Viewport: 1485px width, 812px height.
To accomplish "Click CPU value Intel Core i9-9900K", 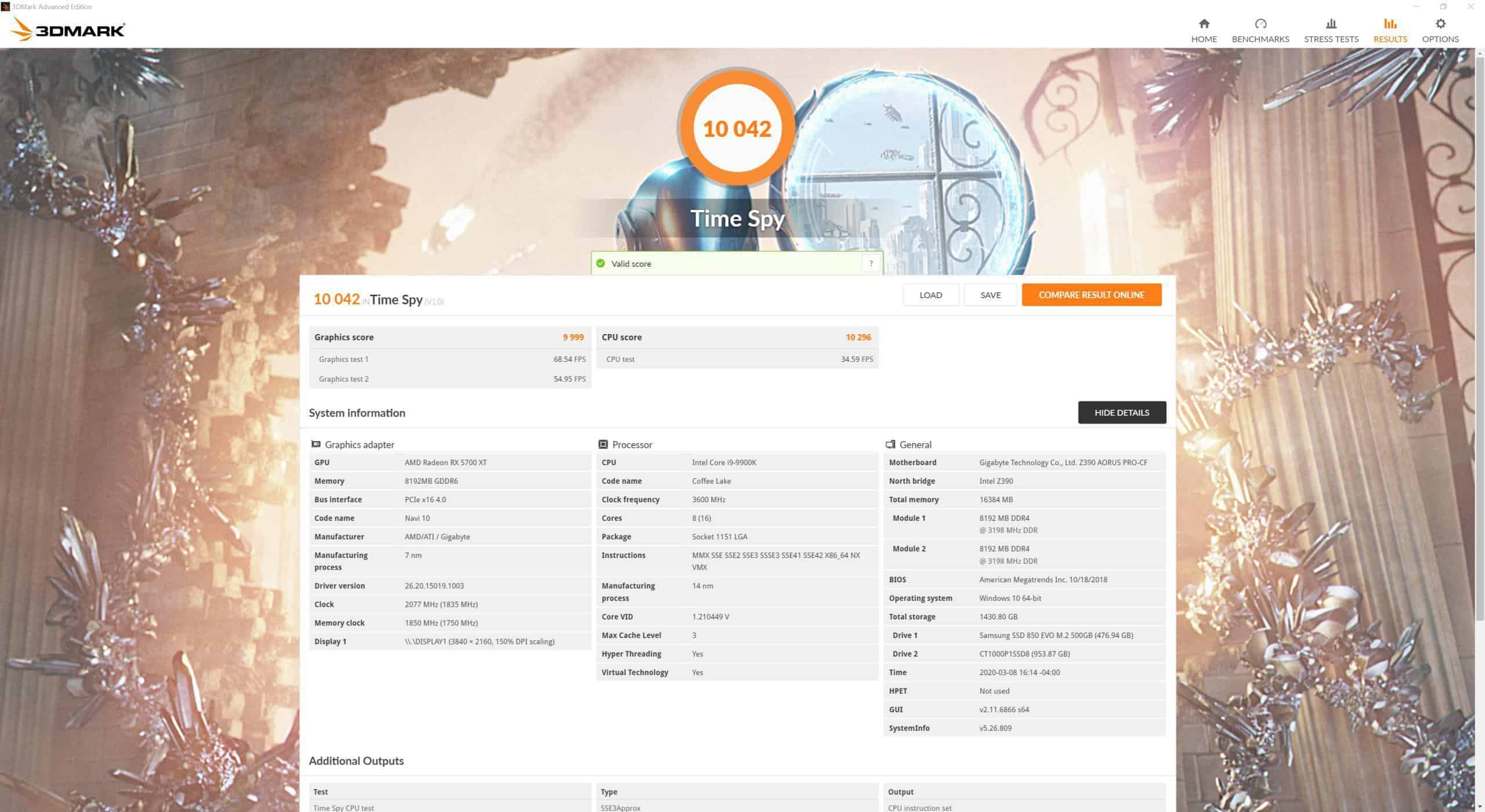I will pyautogui.click(x=724, y=462).
